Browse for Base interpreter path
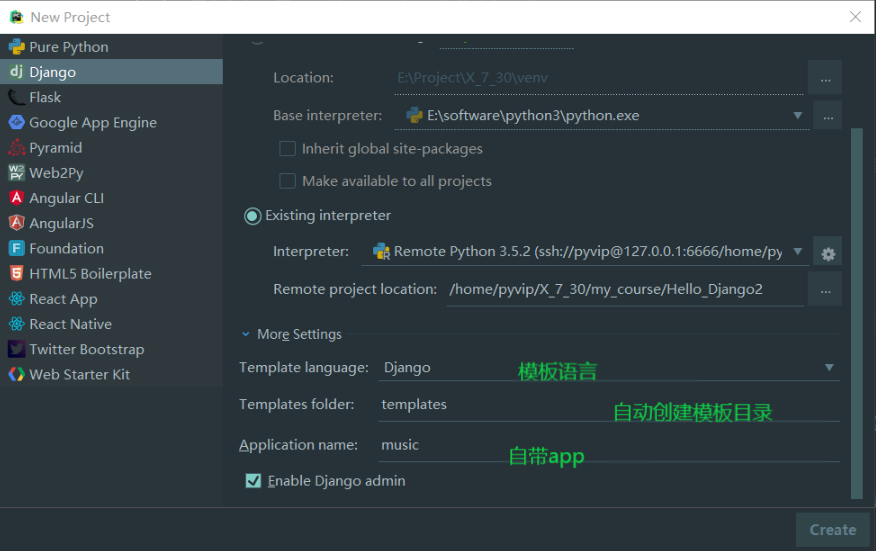Screen dimensions: 876x551 point(828,116)
